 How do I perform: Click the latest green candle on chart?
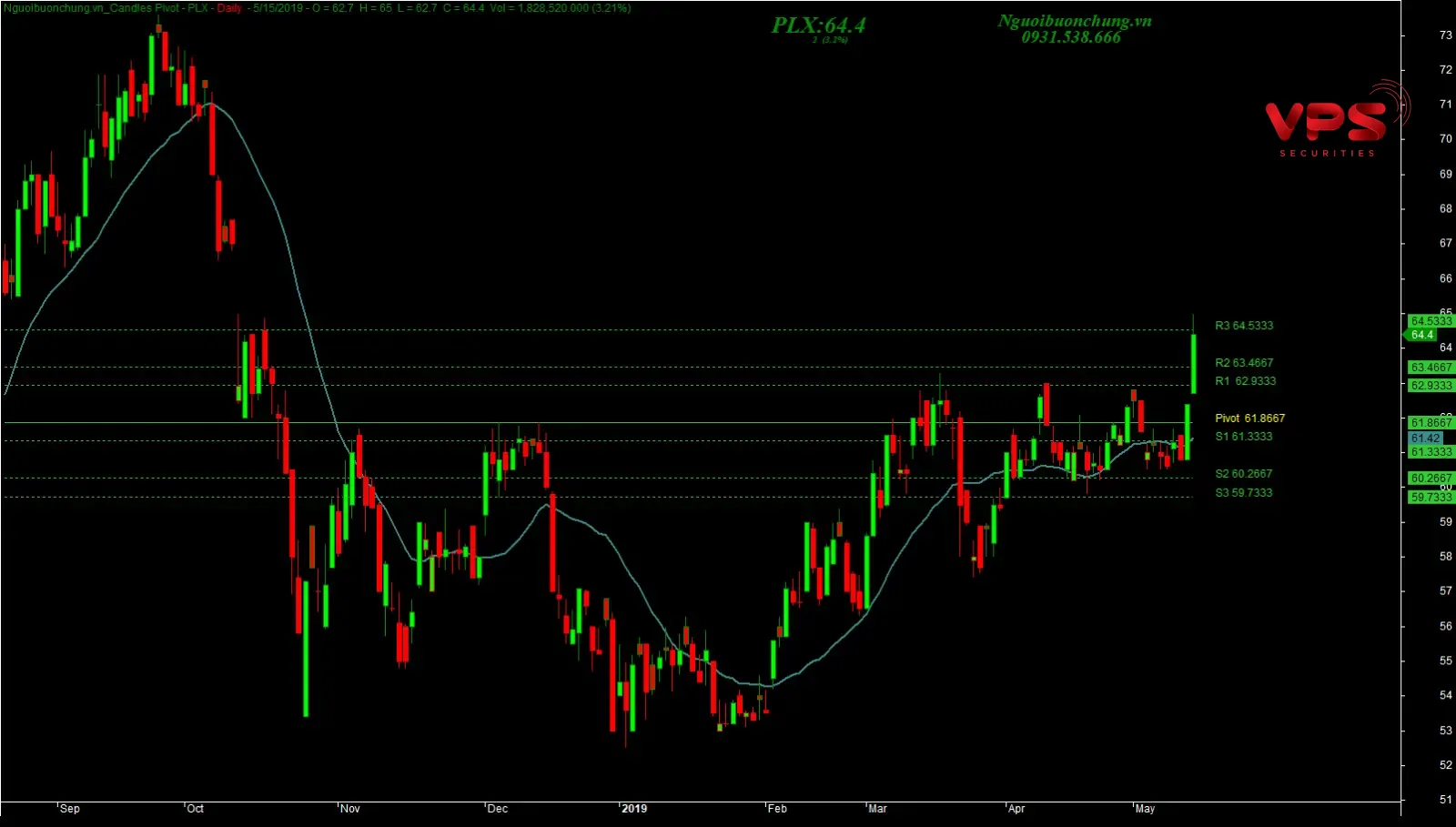click(1193, 364)
